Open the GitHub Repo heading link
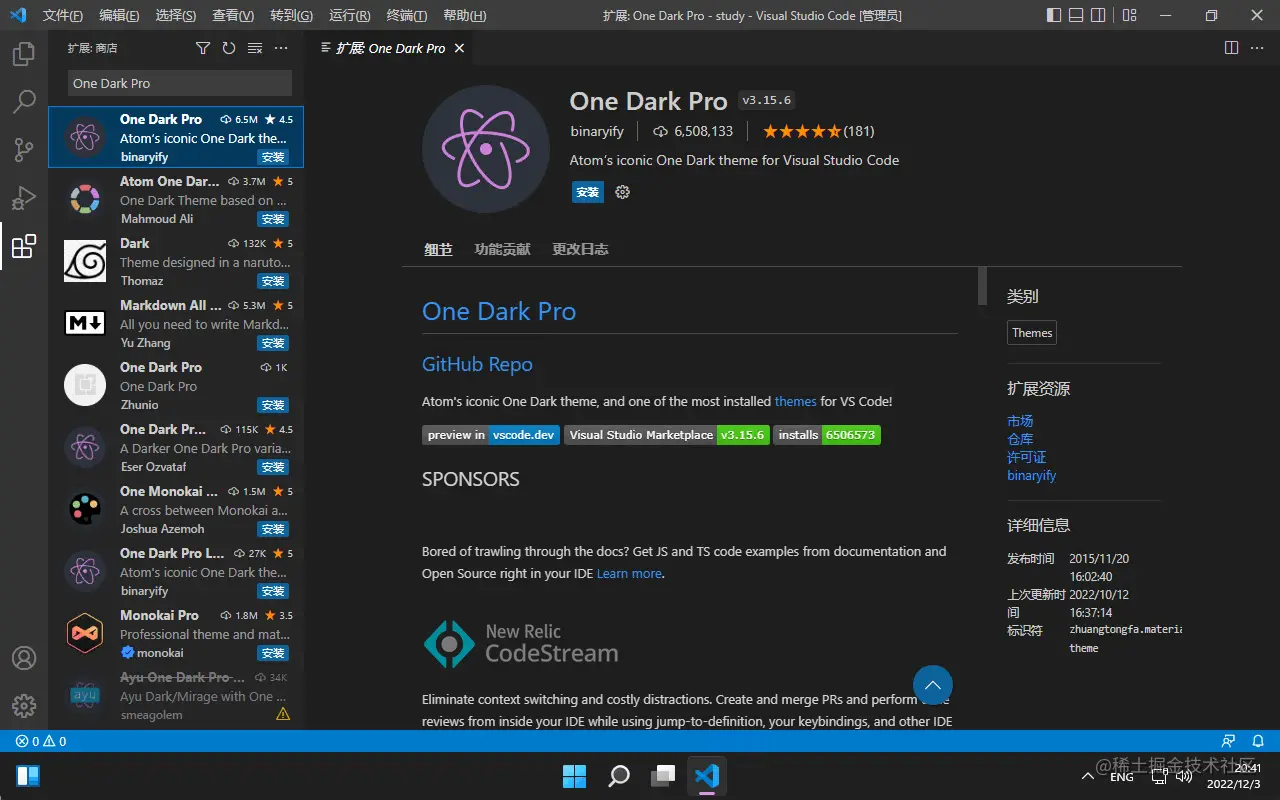Image resolution: width=1280 pixels, height=800 pixels. (x=477, y=365)
